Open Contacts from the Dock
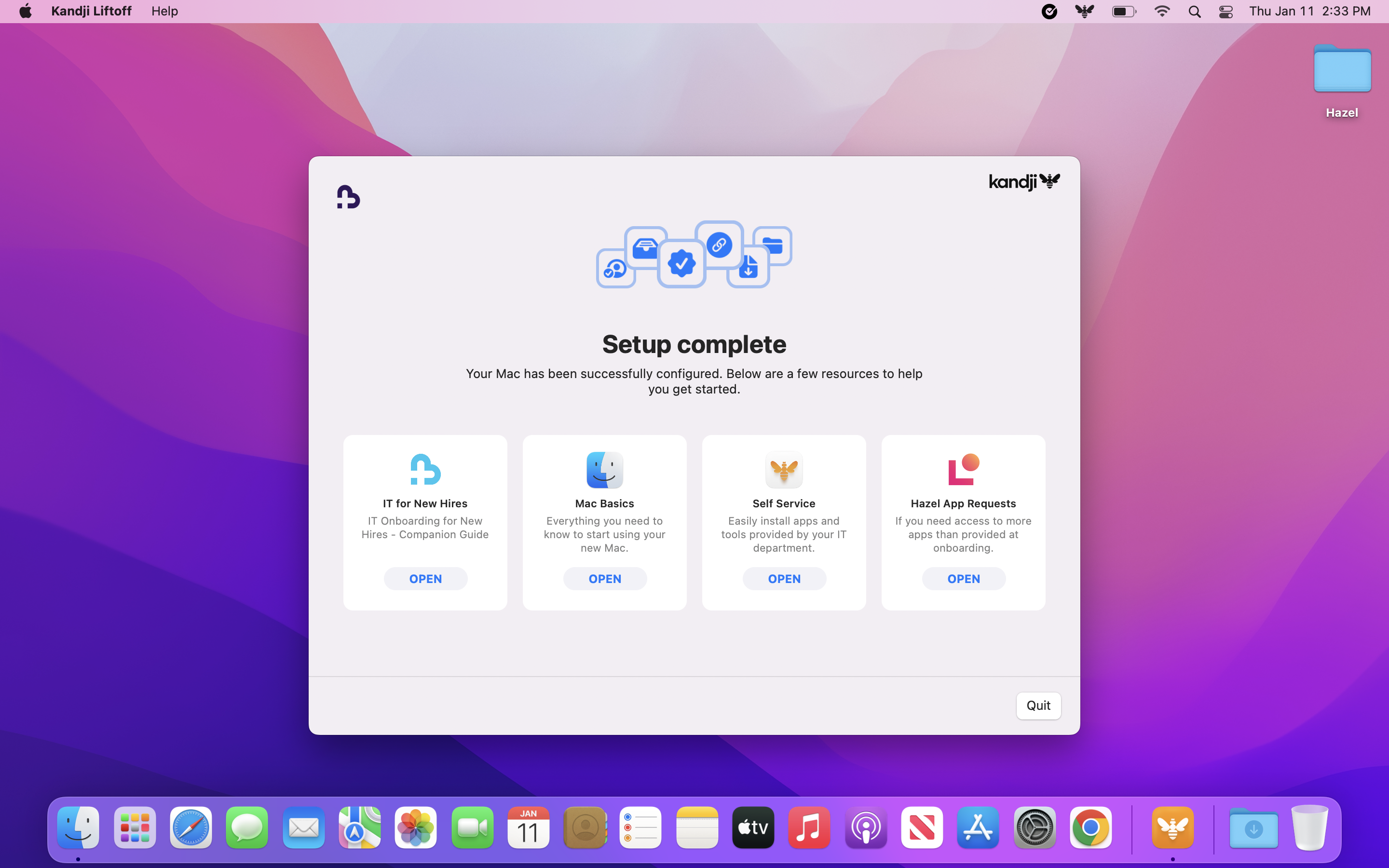The height and width of the screenshot is (868, 1389). (585, 828)
